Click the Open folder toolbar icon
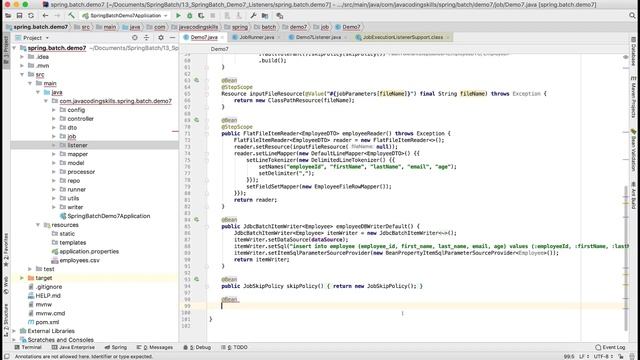Image resolution: width=640 pixels, height=360 pixels. (x=8, y=16)
